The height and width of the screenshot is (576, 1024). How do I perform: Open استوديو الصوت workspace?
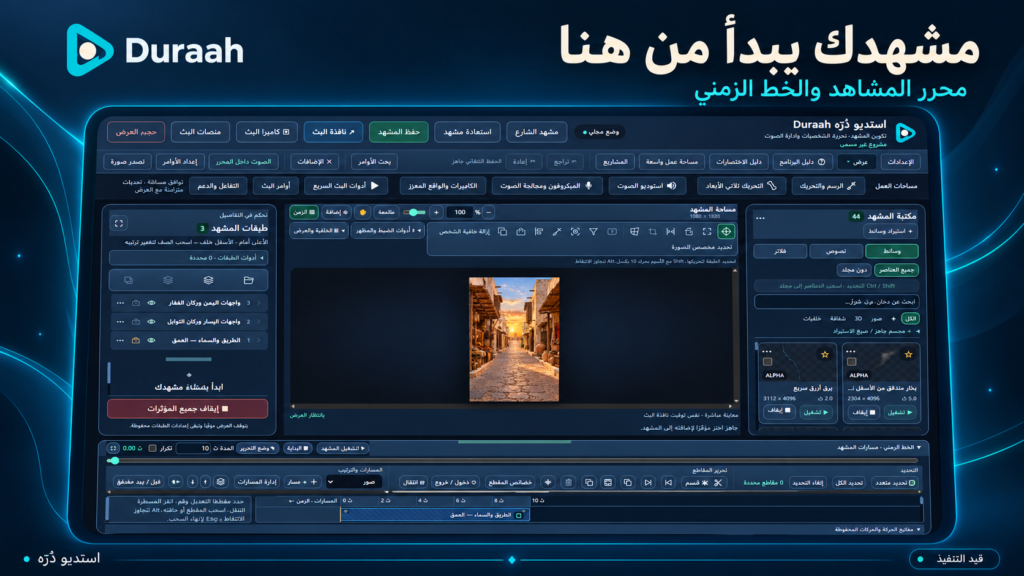point(647,186)
